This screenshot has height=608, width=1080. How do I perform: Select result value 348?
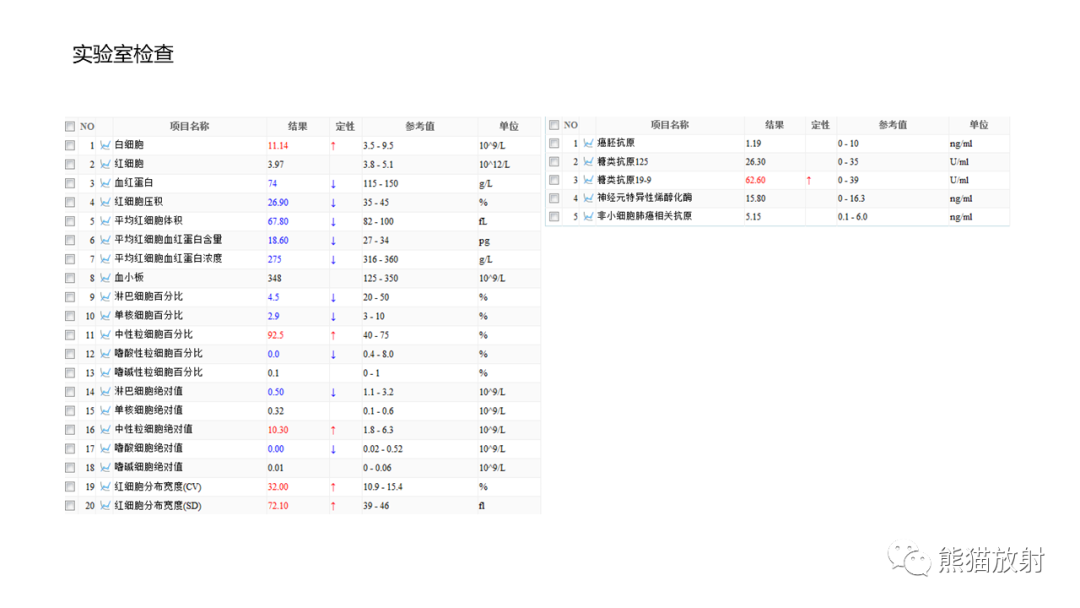[274, 278]
